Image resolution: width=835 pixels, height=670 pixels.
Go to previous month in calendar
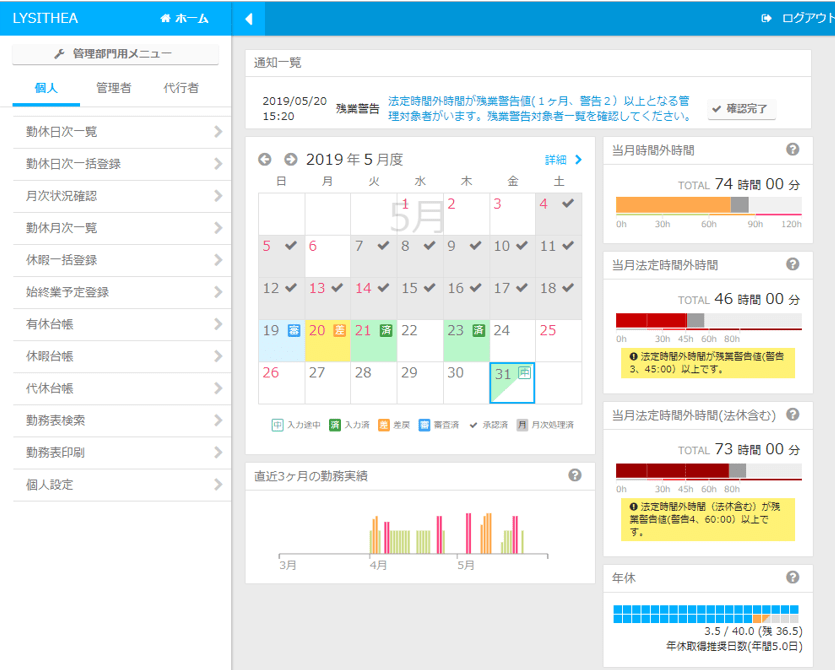tap(265, 159)
